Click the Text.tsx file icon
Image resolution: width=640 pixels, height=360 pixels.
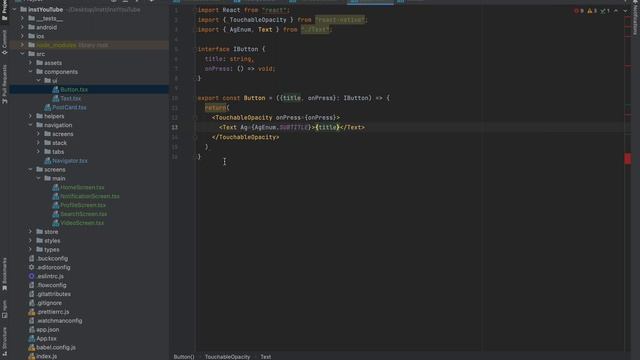point(56,98)
